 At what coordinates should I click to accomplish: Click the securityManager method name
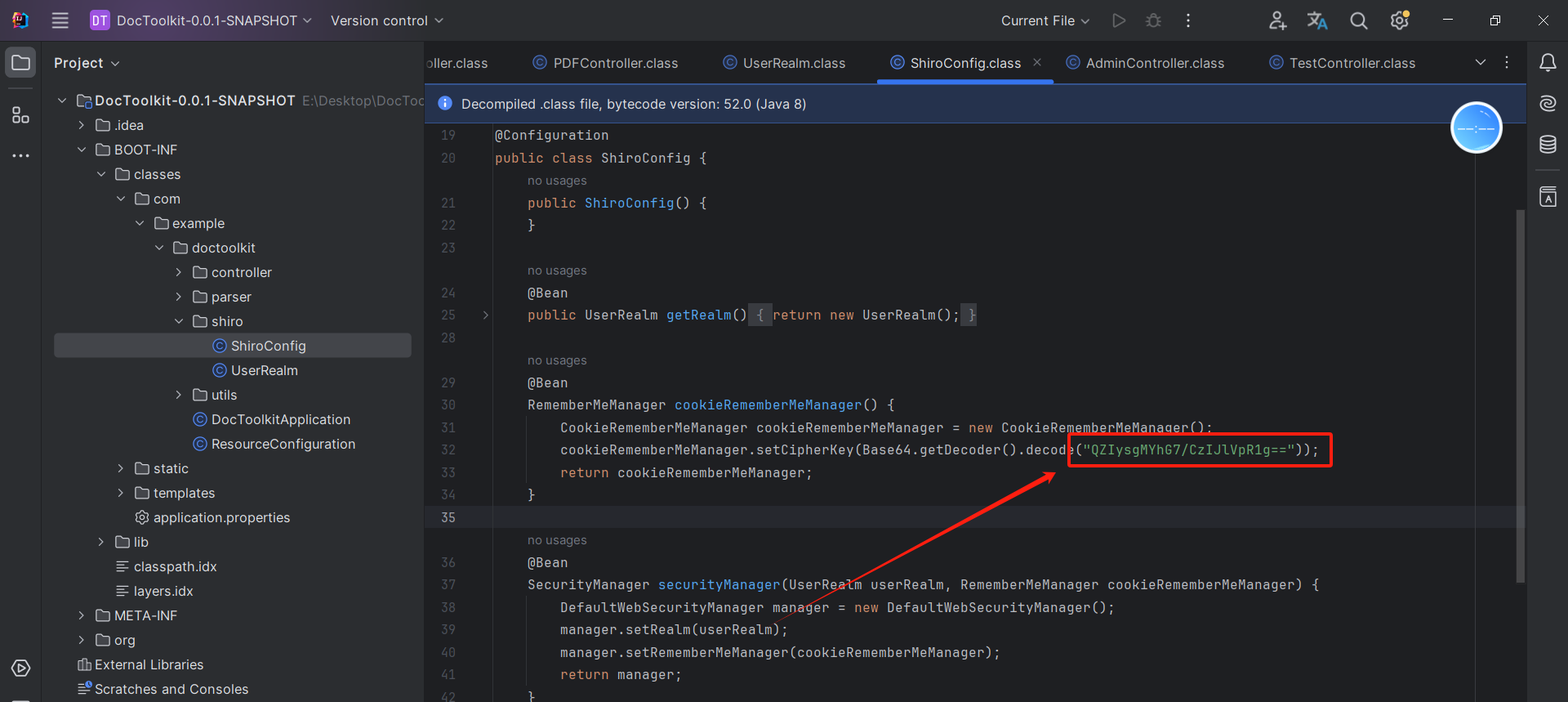point(719,584)
